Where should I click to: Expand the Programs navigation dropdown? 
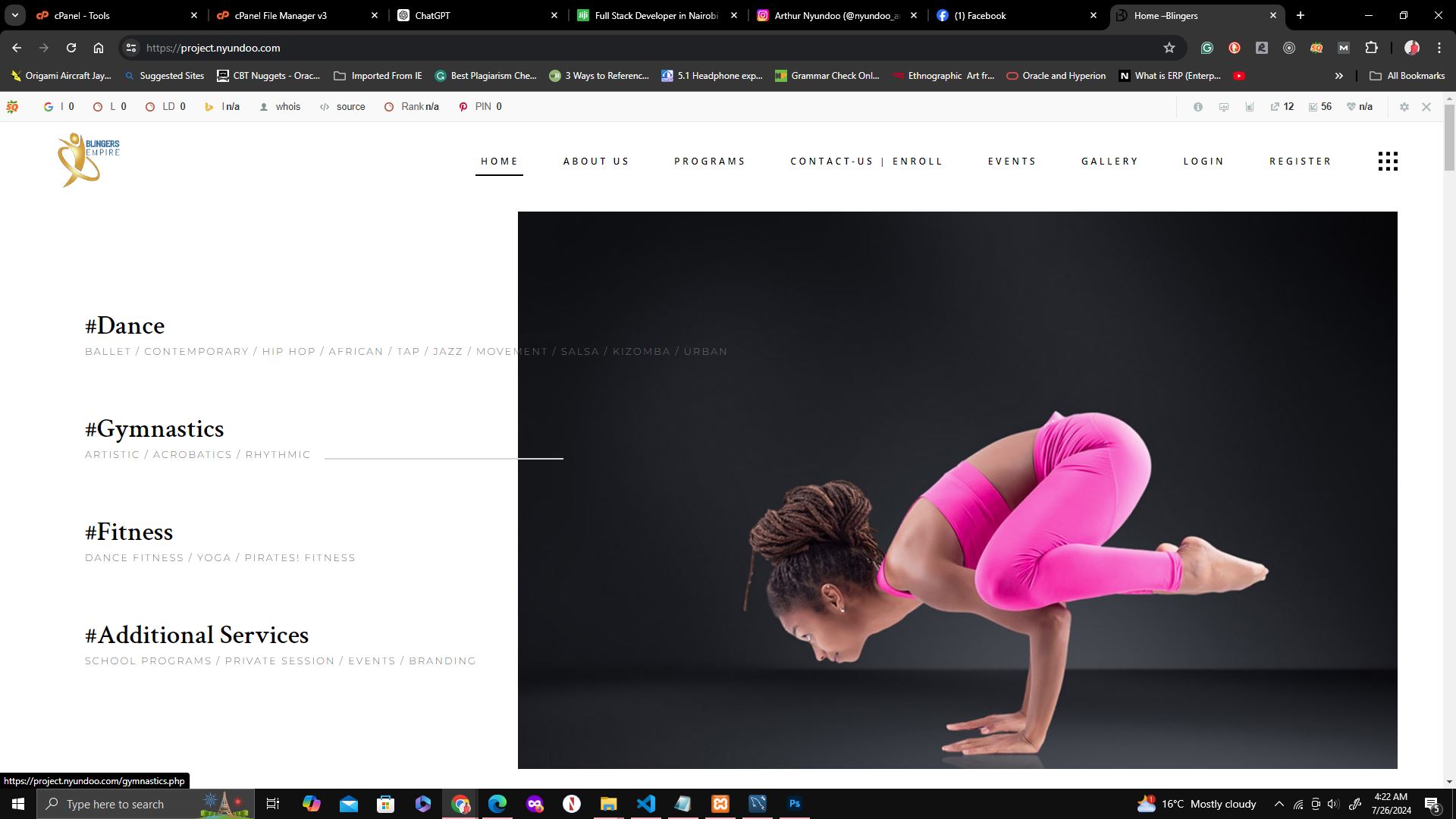coord(710,161)
